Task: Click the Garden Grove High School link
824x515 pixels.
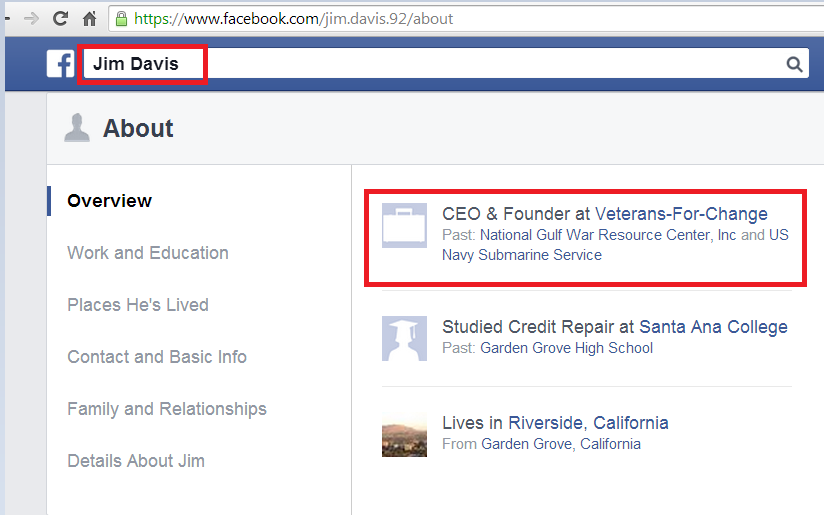Action: [566, 348]
